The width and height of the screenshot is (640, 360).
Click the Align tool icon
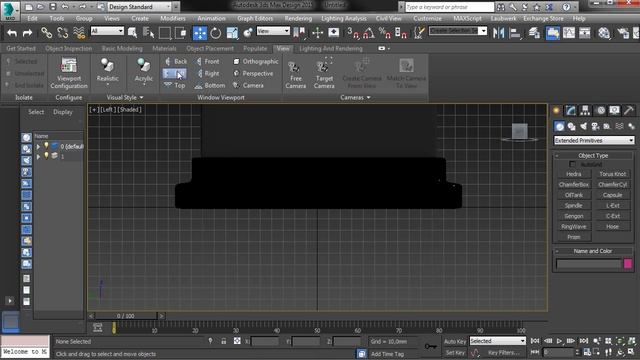515,33
